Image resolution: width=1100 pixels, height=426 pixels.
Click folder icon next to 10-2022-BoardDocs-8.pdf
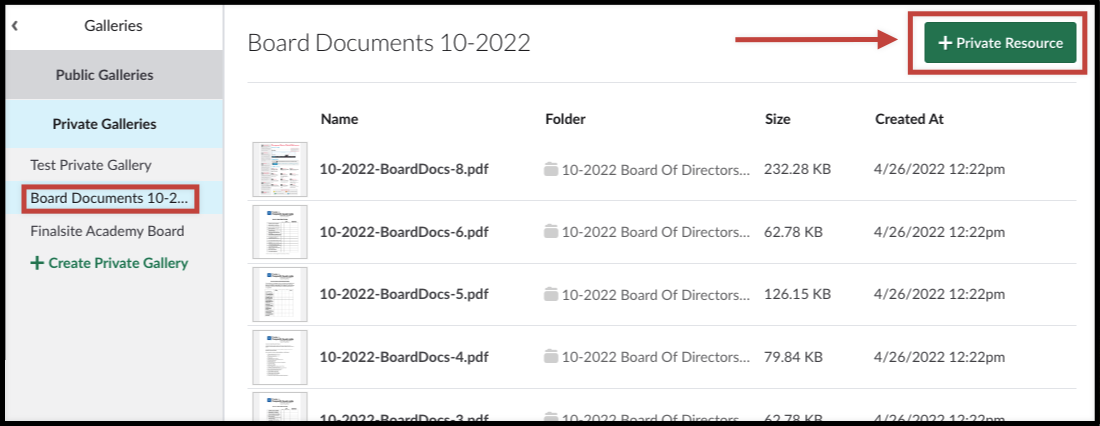point(551,169)
